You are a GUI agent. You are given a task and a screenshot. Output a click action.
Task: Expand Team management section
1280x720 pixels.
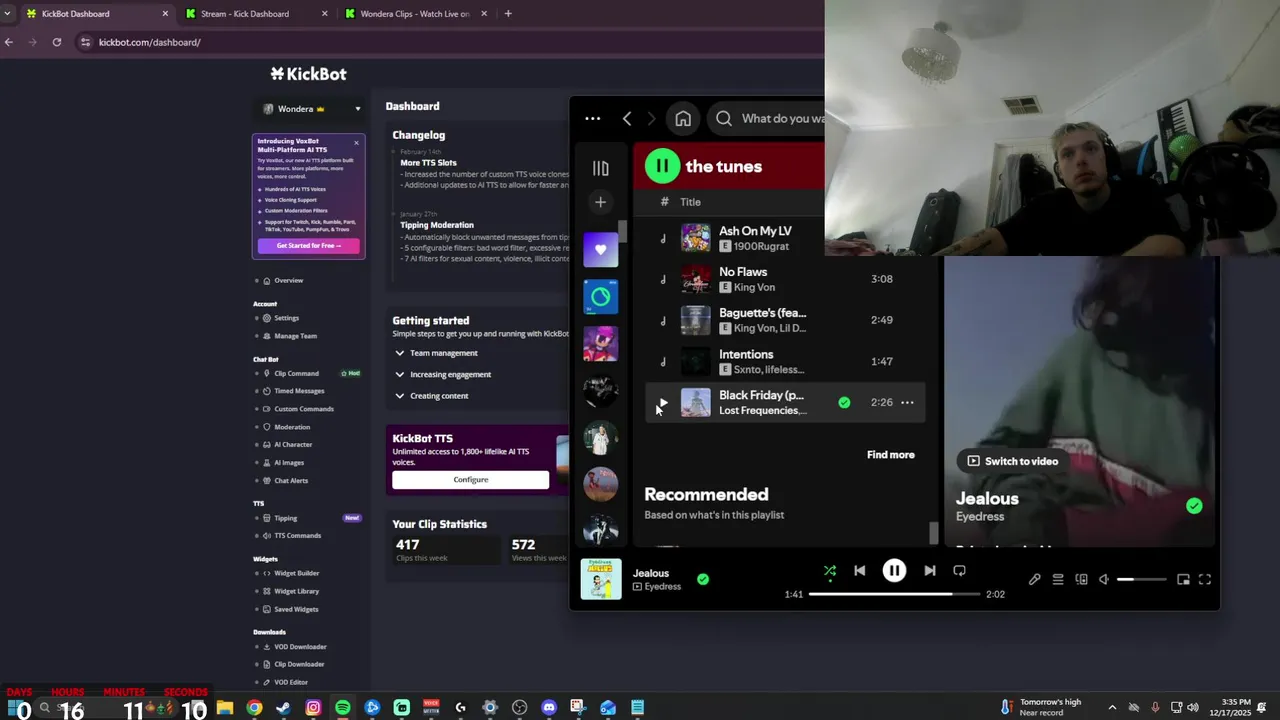click(x=436, y=353)
